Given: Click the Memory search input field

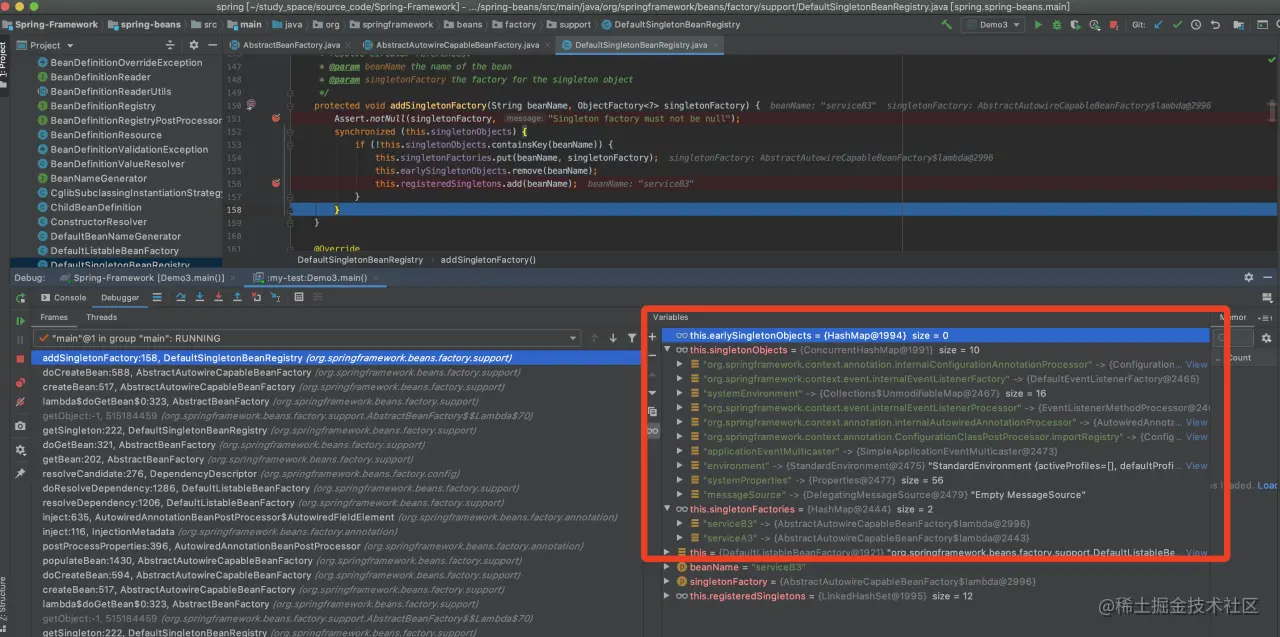Looking at the screenshot, I should click(1232, 338).
